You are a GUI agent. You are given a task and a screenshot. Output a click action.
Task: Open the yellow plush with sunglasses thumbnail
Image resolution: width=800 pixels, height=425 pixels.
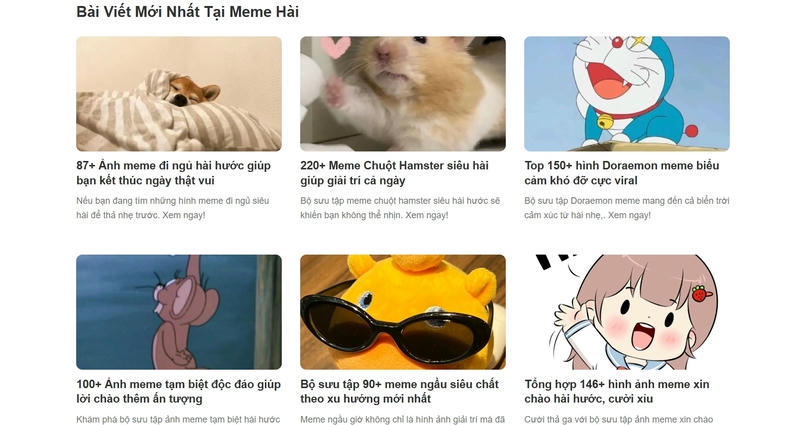tap(403, 312)
